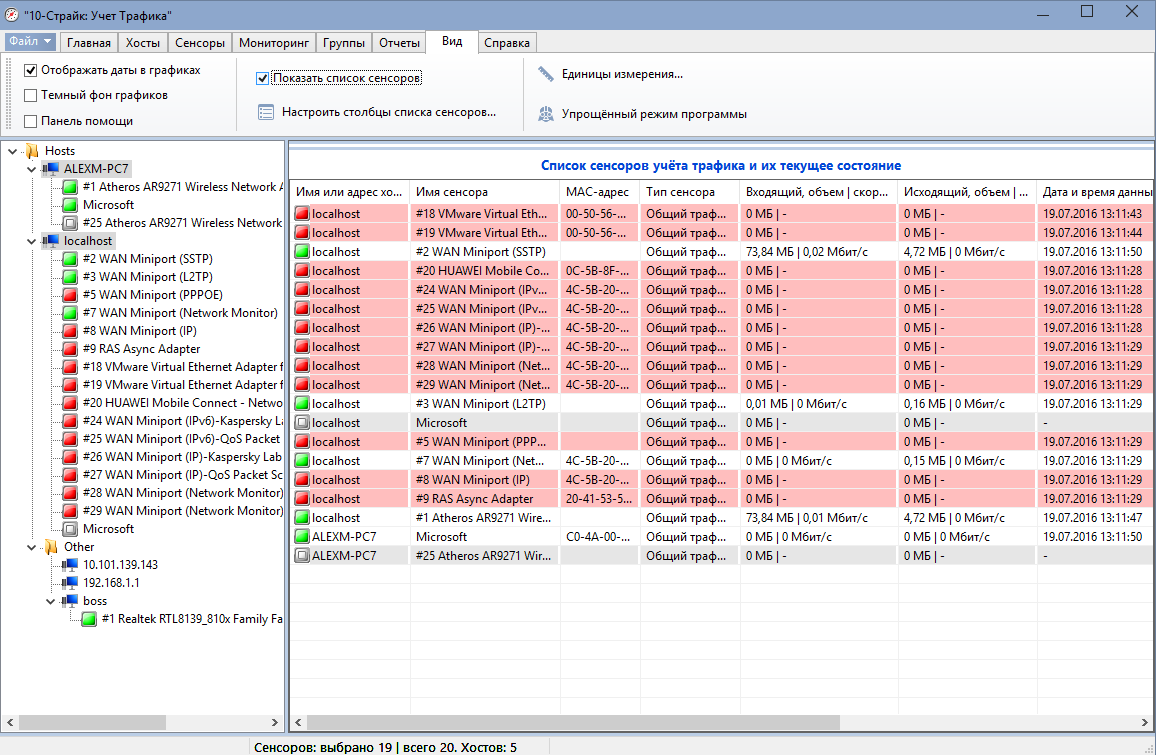The image size is (1156, 755).
Task: Click the app logo icon in title bar
Action: [11, 14]
